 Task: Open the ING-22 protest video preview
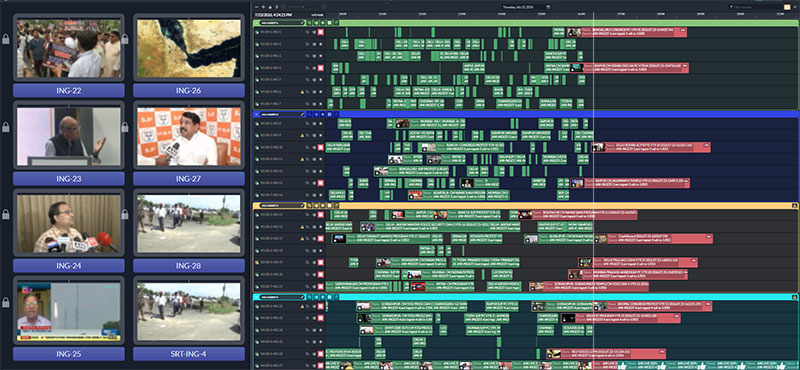(69, 48)
